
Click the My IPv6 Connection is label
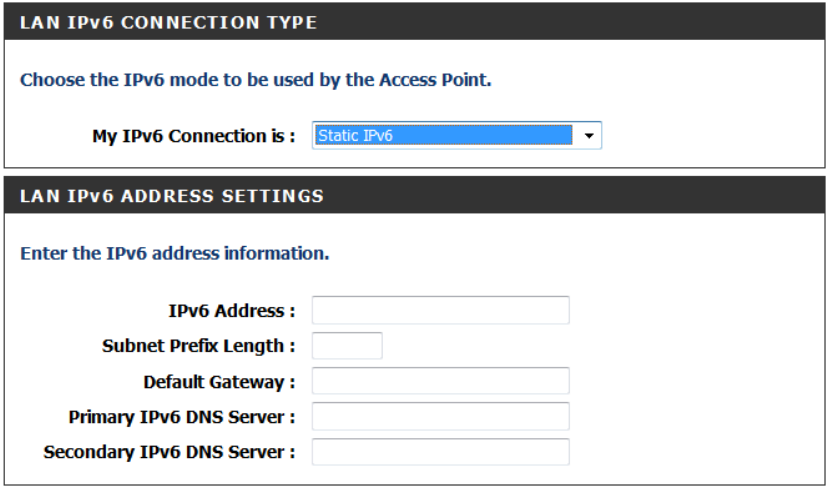point(193,137)
